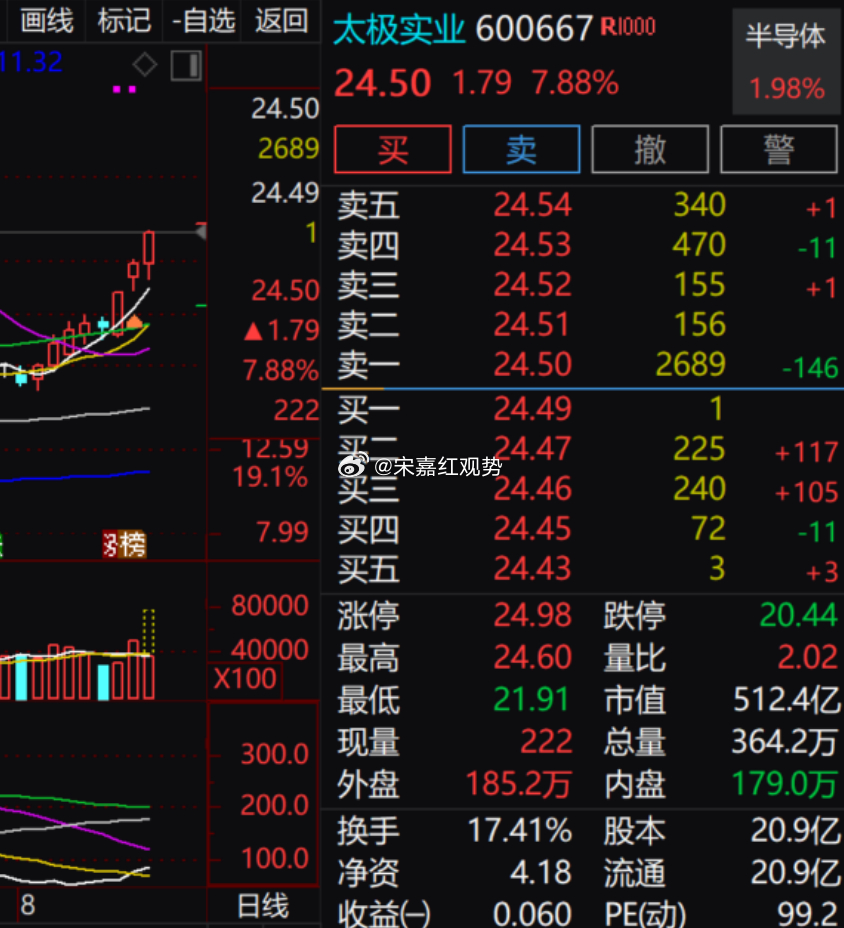Click the red 买 (Buy) button

point(393,149)
